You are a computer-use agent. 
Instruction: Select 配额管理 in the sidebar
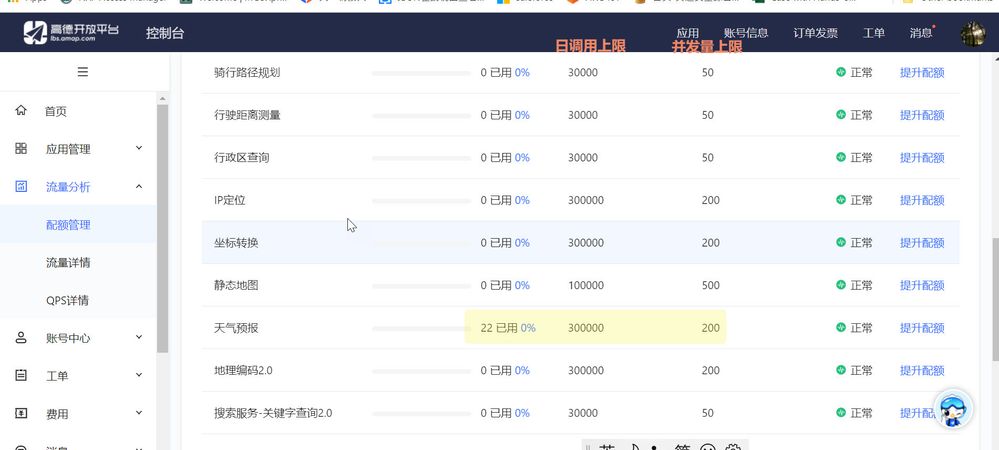[68, 225]
